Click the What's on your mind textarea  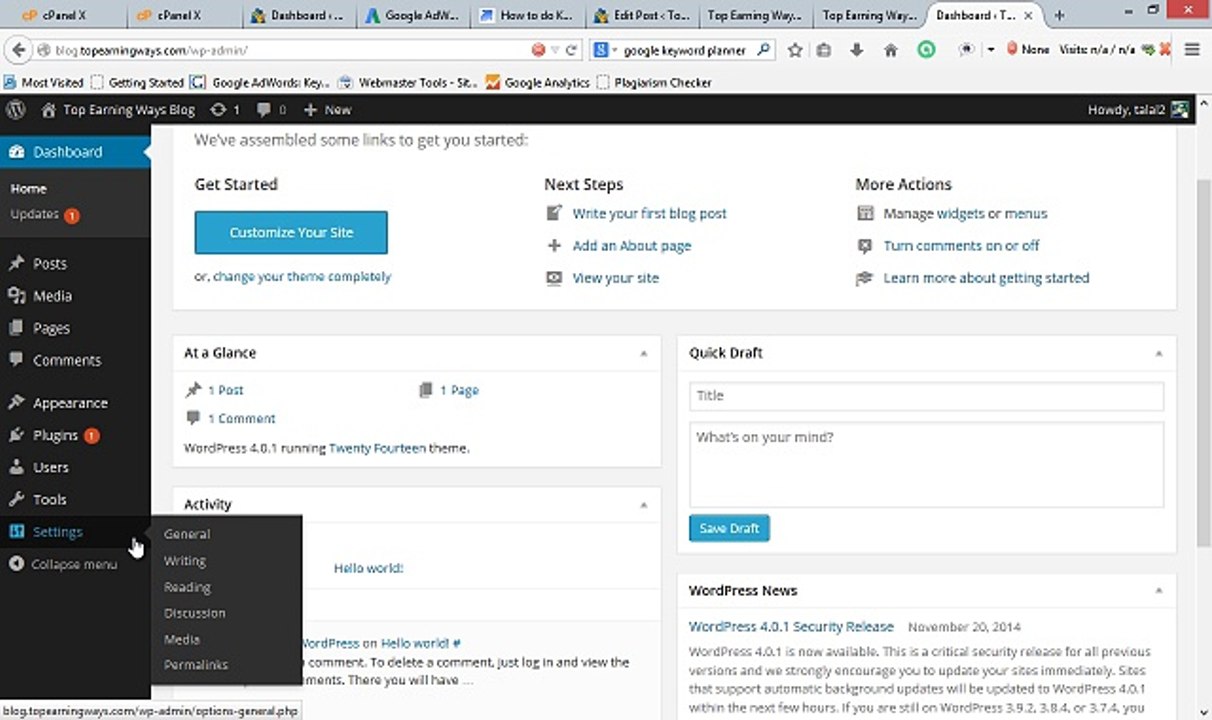tap(926, 465)
